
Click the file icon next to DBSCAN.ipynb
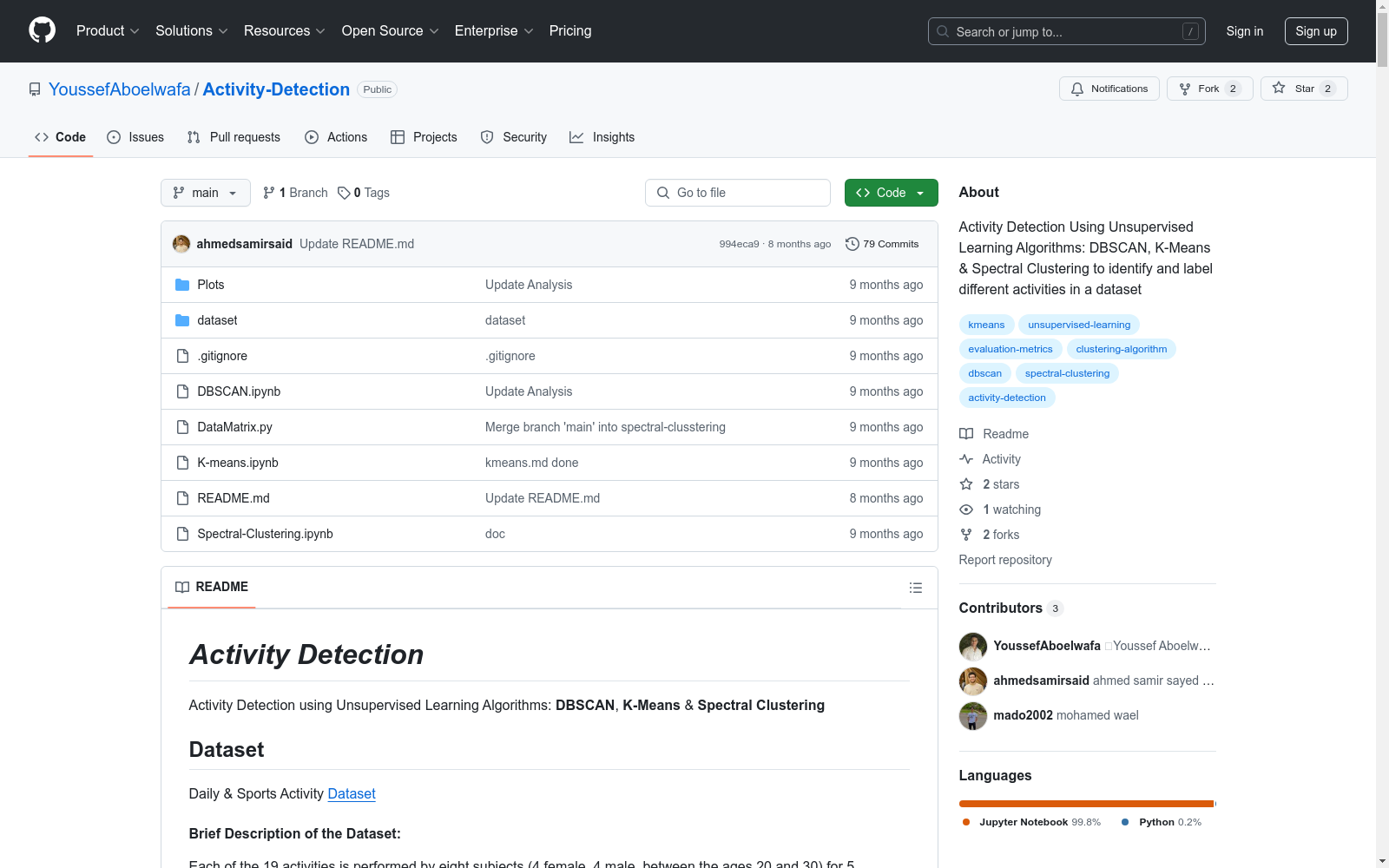point(182,391)
